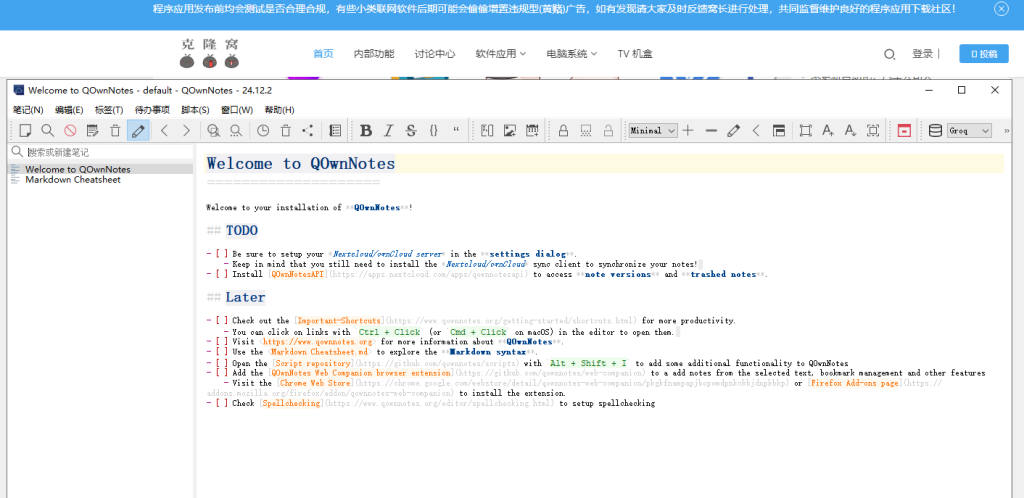This screenshot has width=1024, height=498.
Task: Decrease note text size
Action: coord(850,131)
